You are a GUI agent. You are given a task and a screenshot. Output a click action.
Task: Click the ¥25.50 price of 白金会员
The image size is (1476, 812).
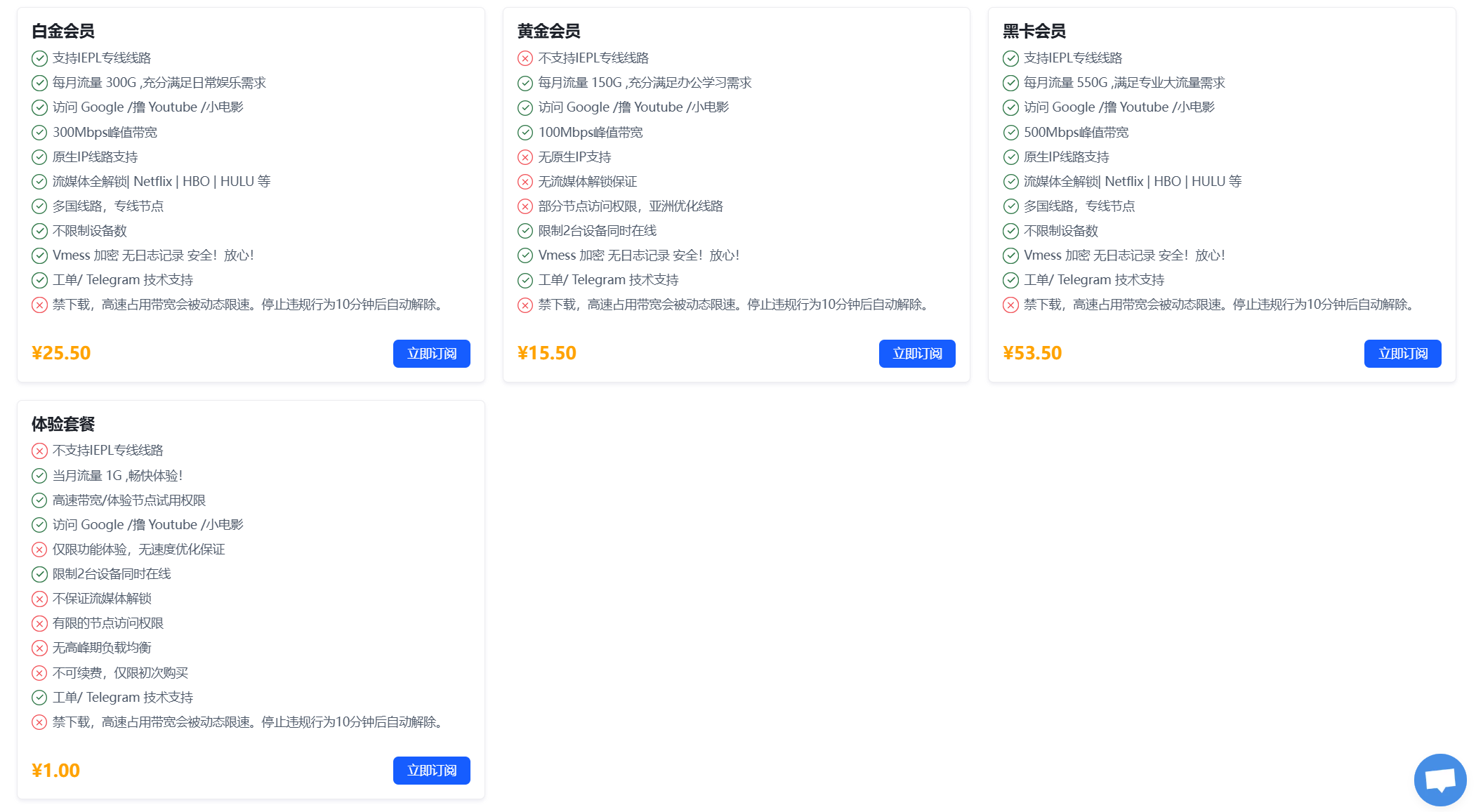(x=60, y=352)
